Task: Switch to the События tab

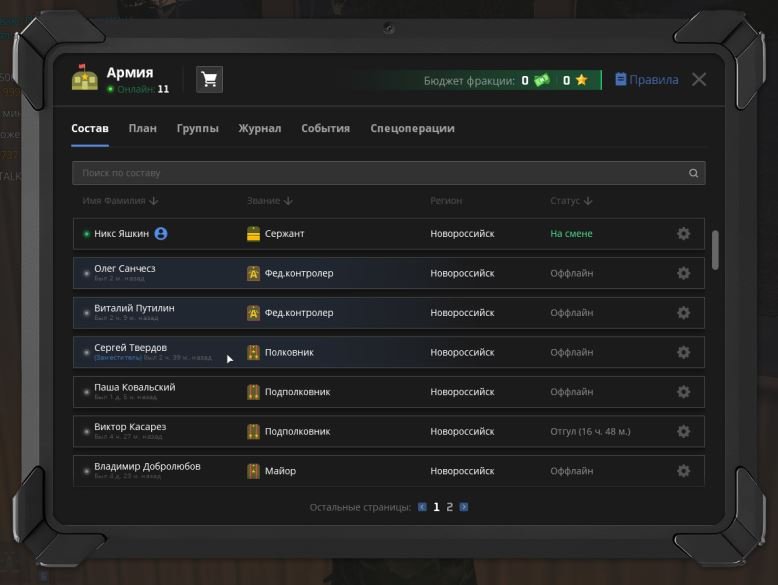Action: 325,129
